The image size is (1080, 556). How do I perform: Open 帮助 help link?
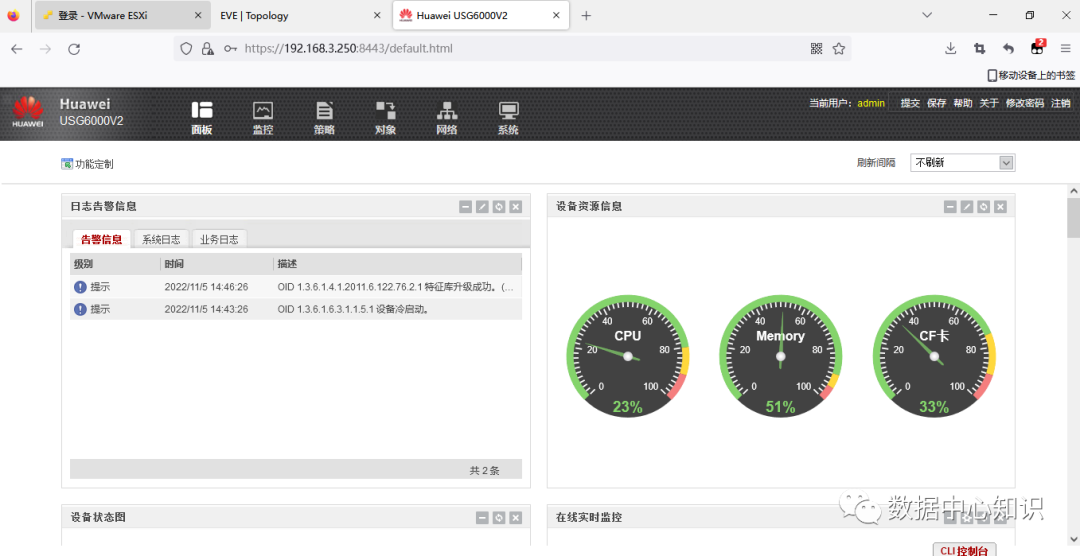[x=962, y=103]
